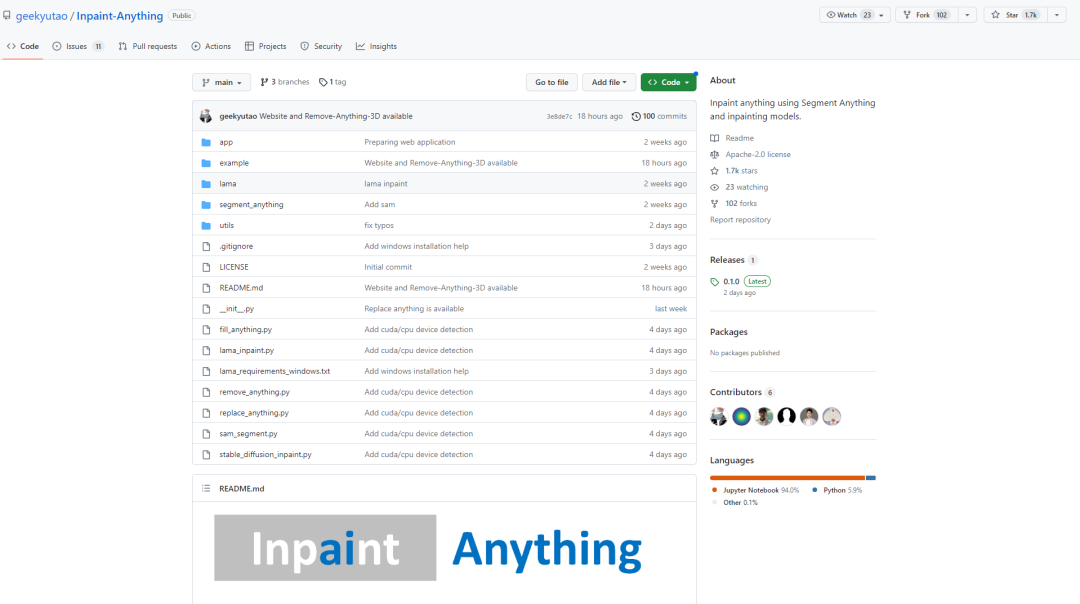1080x604 pixels.
Task: Open the 'Initial commit' message
Action: tap(388, 267)
